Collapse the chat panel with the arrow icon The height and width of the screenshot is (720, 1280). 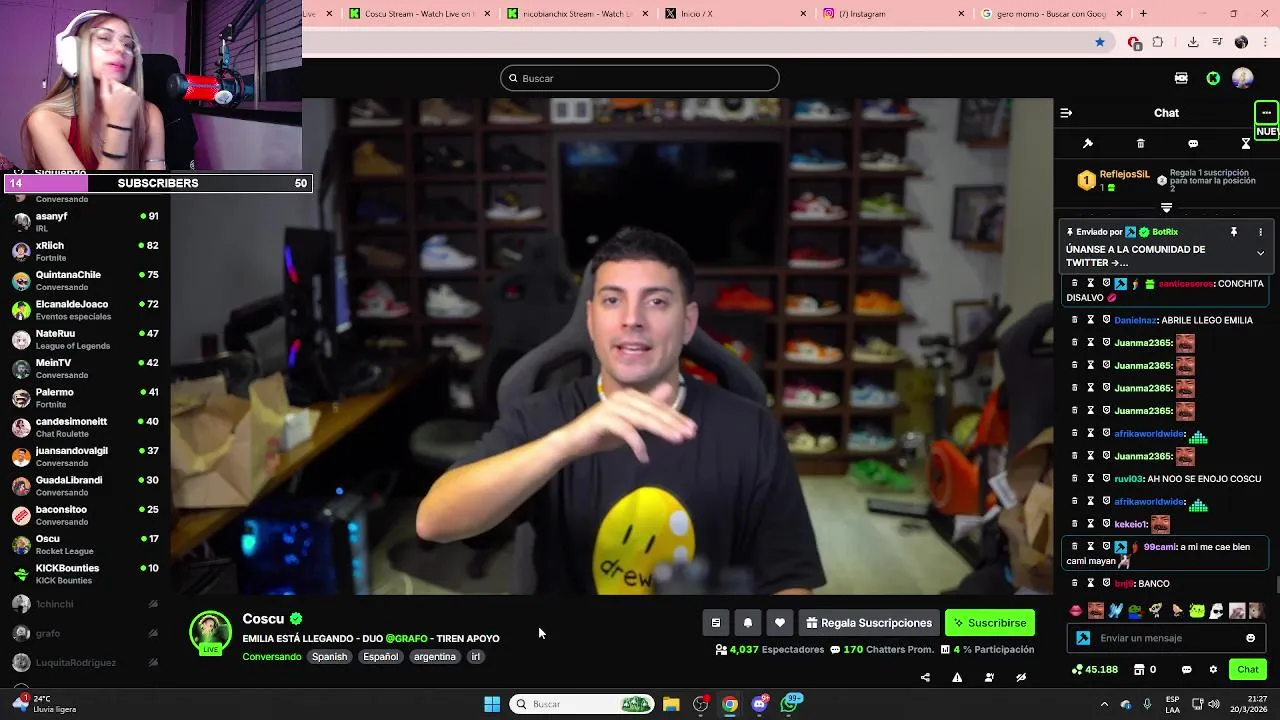click(1066, 113)
